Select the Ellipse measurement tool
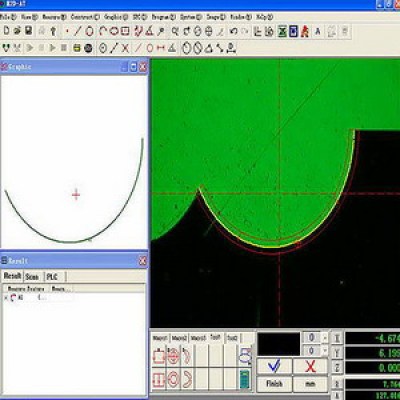This screenshot has width=400, height=400. (x=114, y=32)
